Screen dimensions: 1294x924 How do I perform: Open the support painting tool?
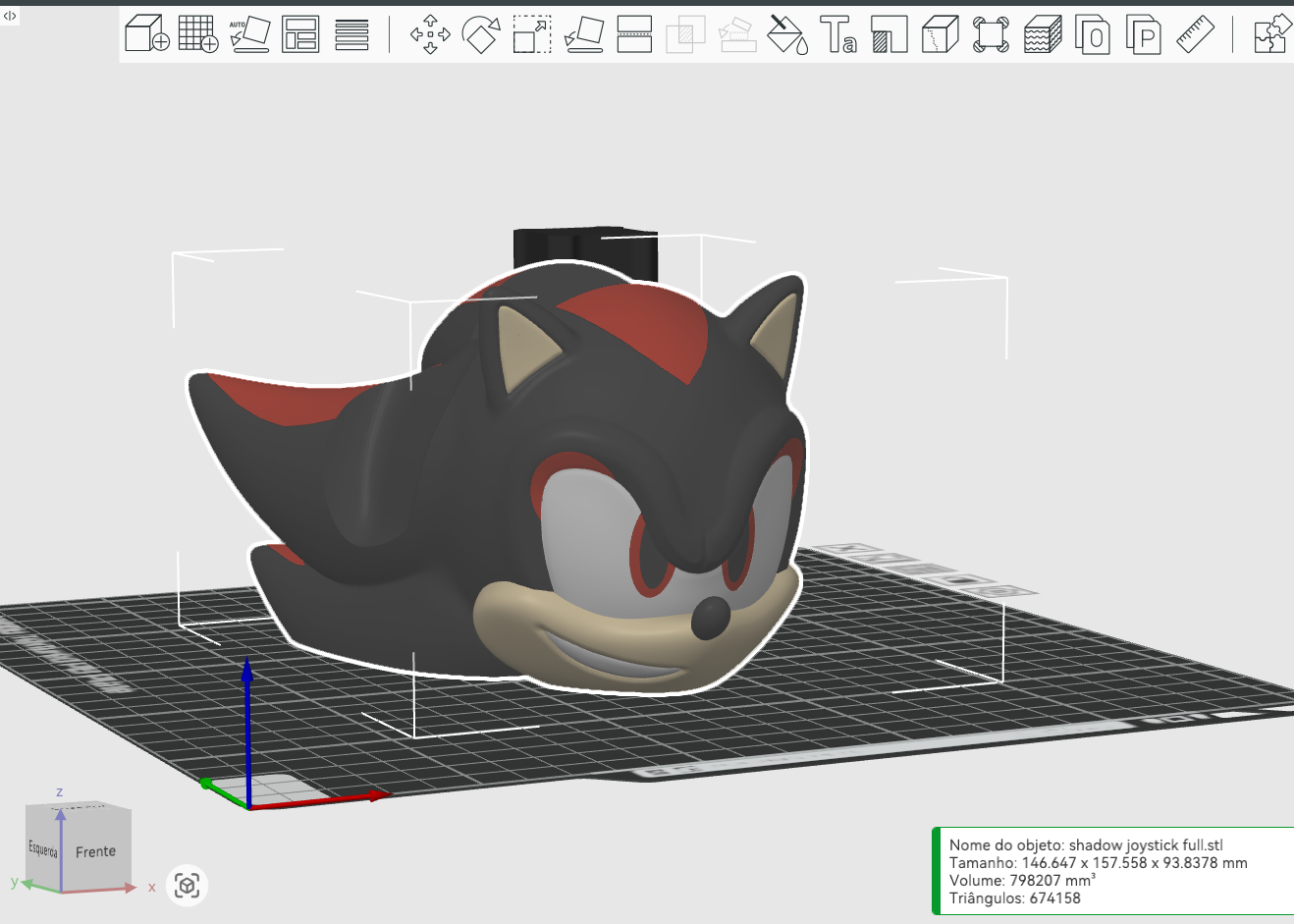coord(890,34)
